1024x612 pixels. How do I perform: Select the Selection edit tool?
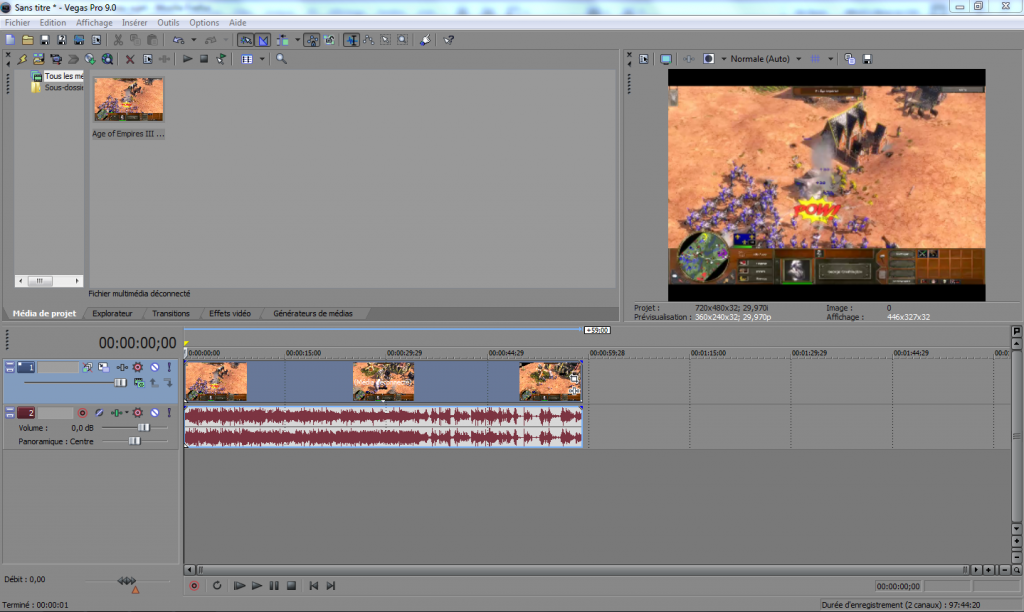point(386,40)
